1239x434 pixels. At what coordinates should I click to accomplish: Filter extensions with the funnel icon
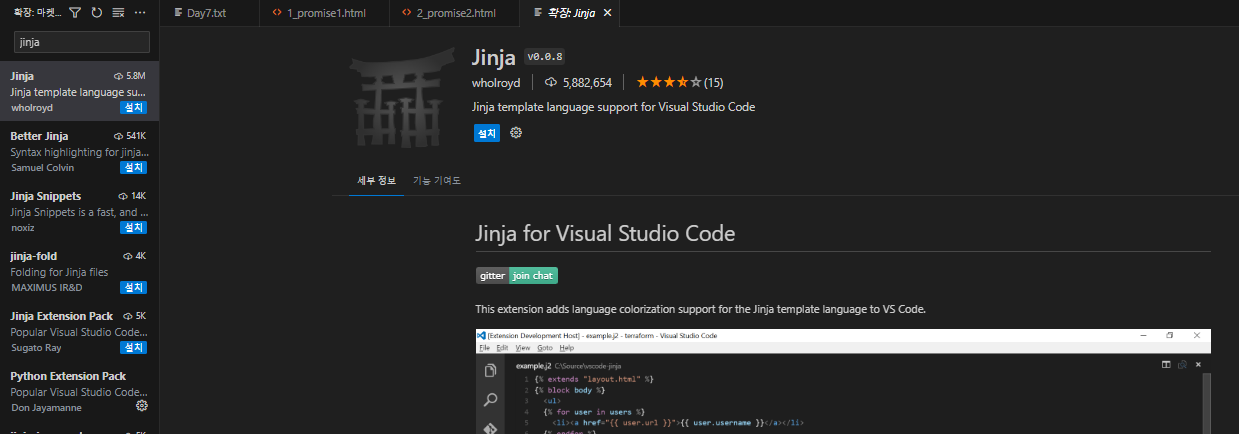click(x=75, y=13)
